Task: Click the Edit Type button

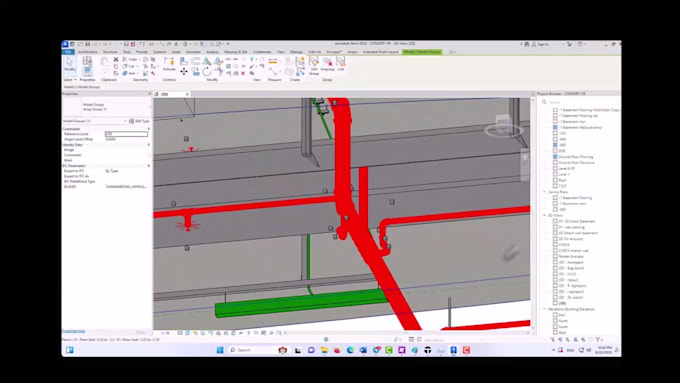Action: point(139,121)
